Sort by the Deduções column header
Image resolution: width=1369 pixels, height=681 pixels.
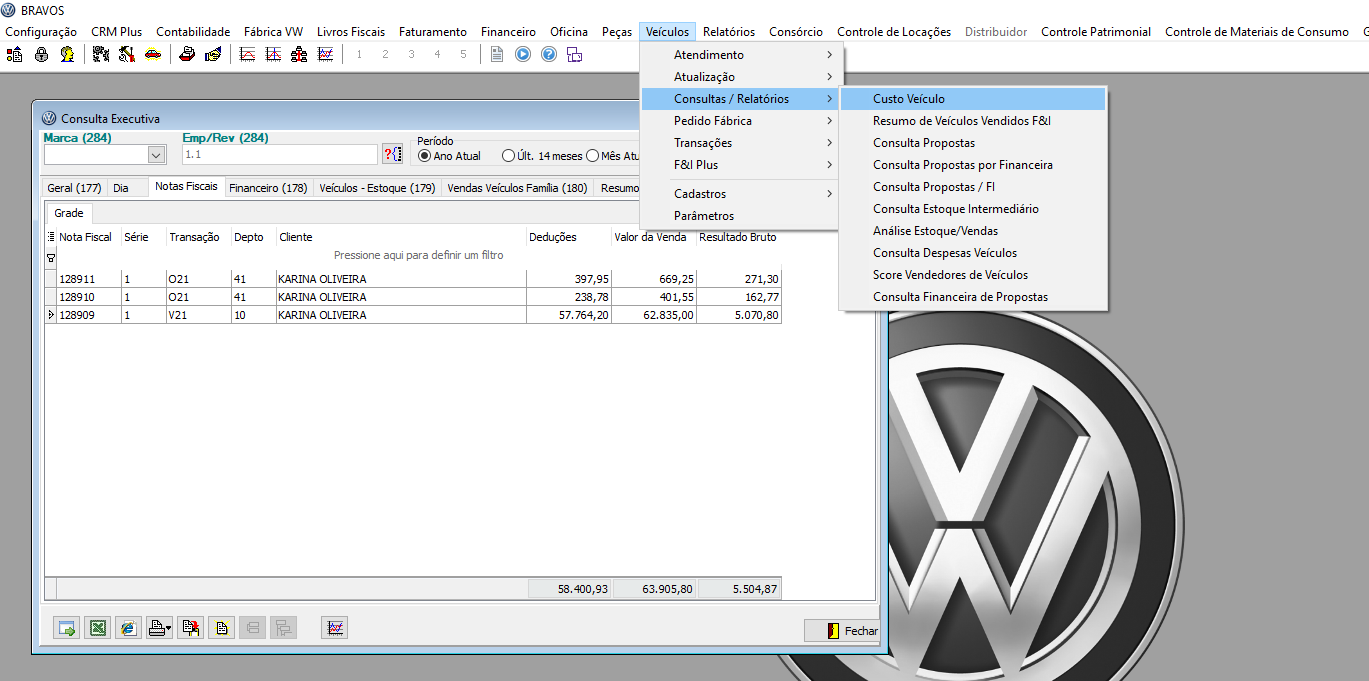coord(569,237)
